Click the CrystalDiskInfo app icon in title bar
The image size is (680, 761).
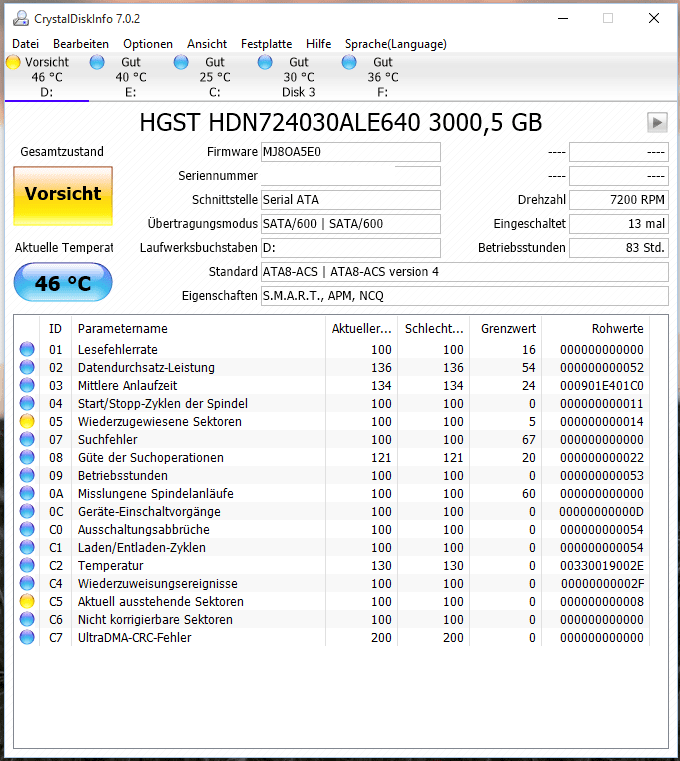click(21, 18)
